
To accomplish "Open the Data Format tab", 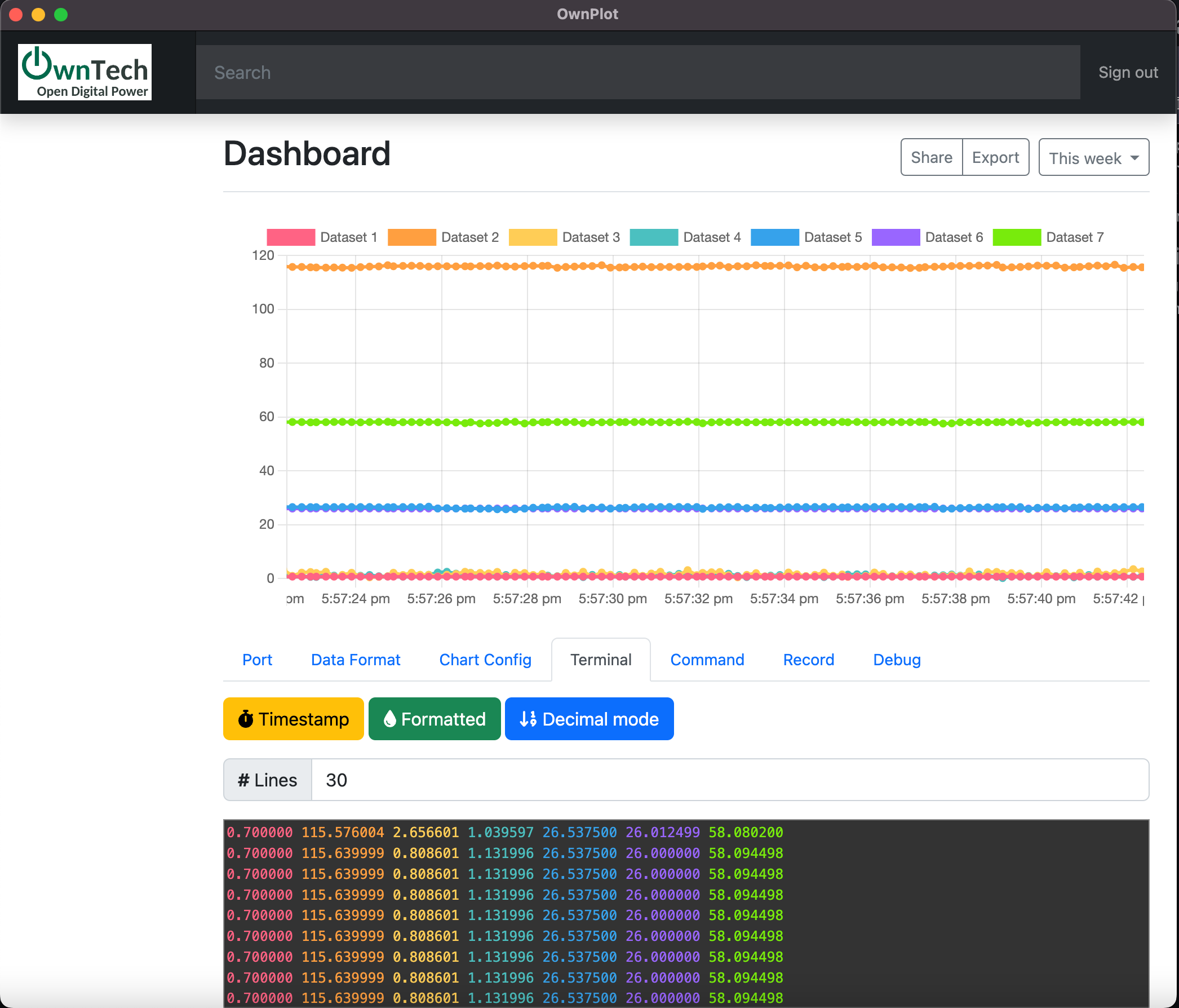I will coord(356,660).
